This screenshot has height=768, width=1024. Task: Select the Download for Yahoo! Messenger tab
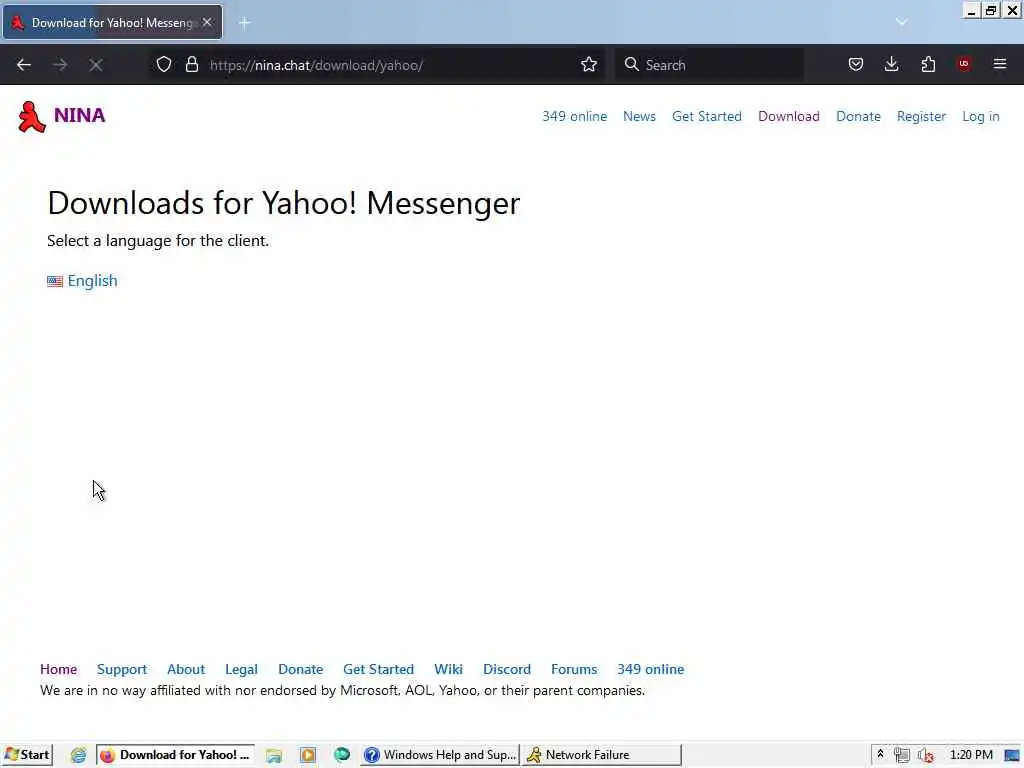(113, 22)
